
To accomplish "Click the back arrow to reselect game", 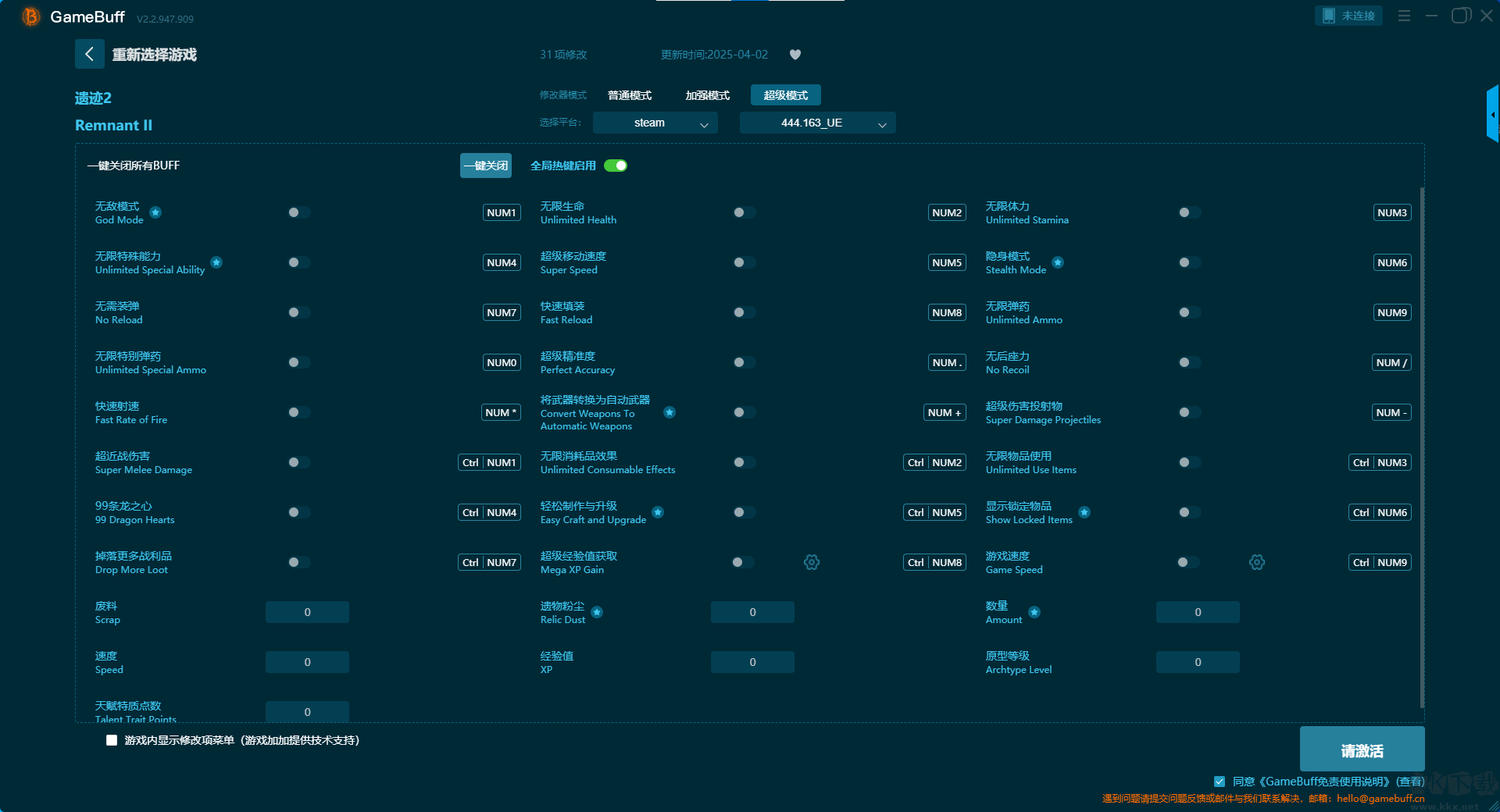I will [89, 54].
